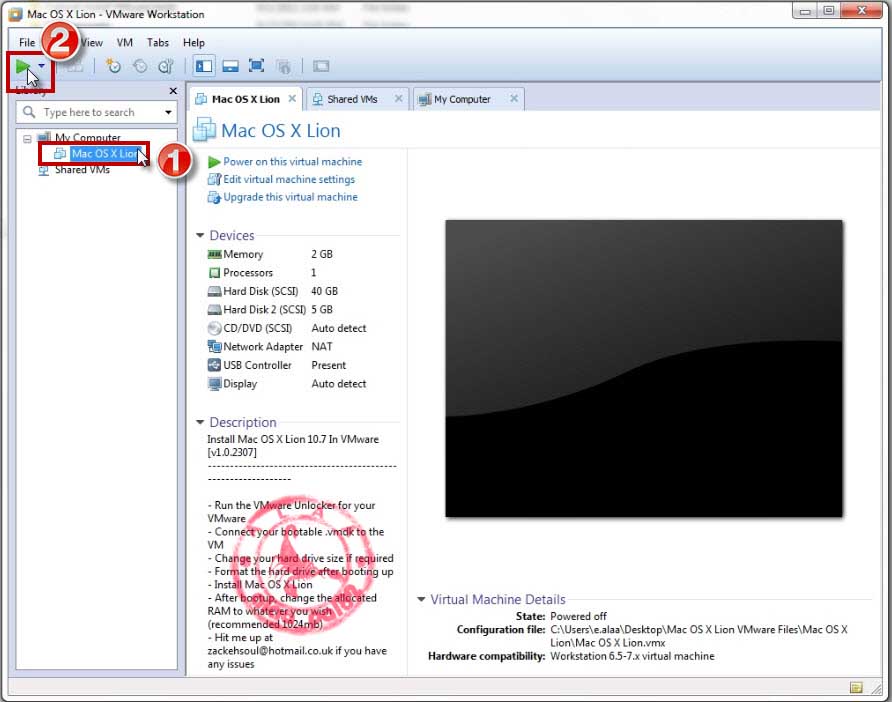
Task: Click the large VM icon beside the title
Action: [x=204, y=129]
